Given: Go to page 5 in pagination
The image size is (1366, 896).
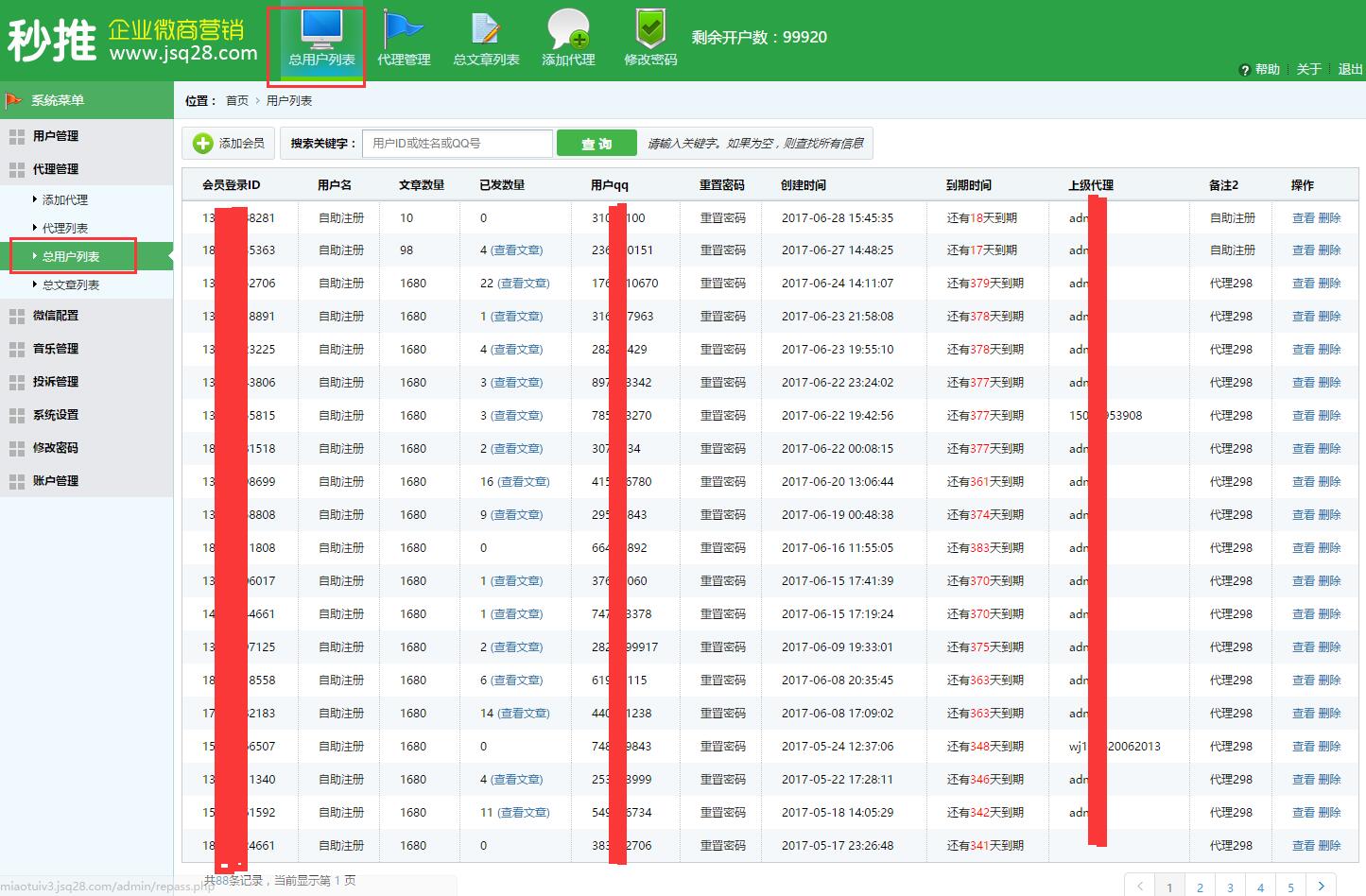Looking at the screenshot, I should point(1290,887).
